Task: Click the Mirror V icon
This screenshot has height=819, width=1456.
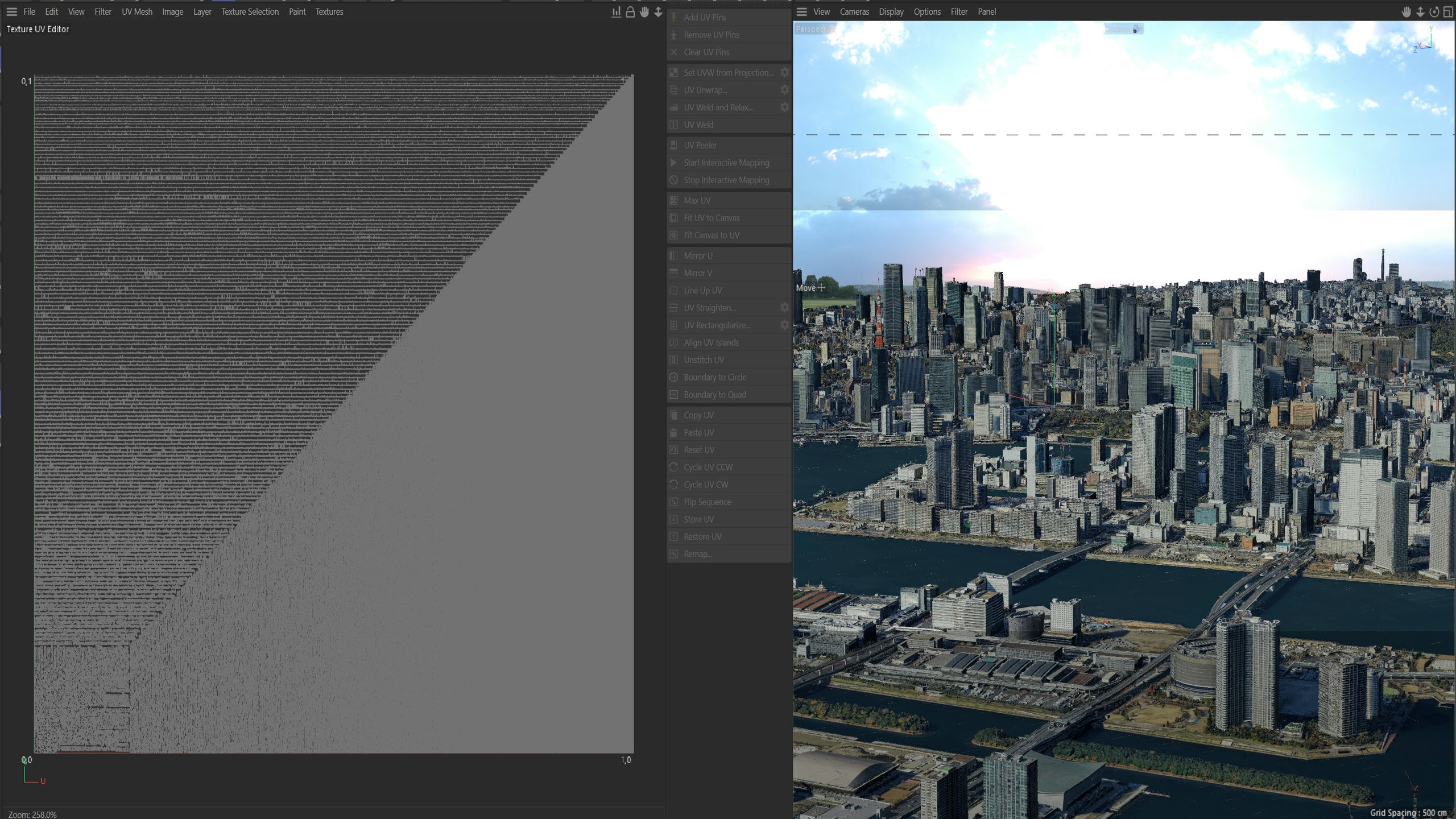Action: click(674, 273)
